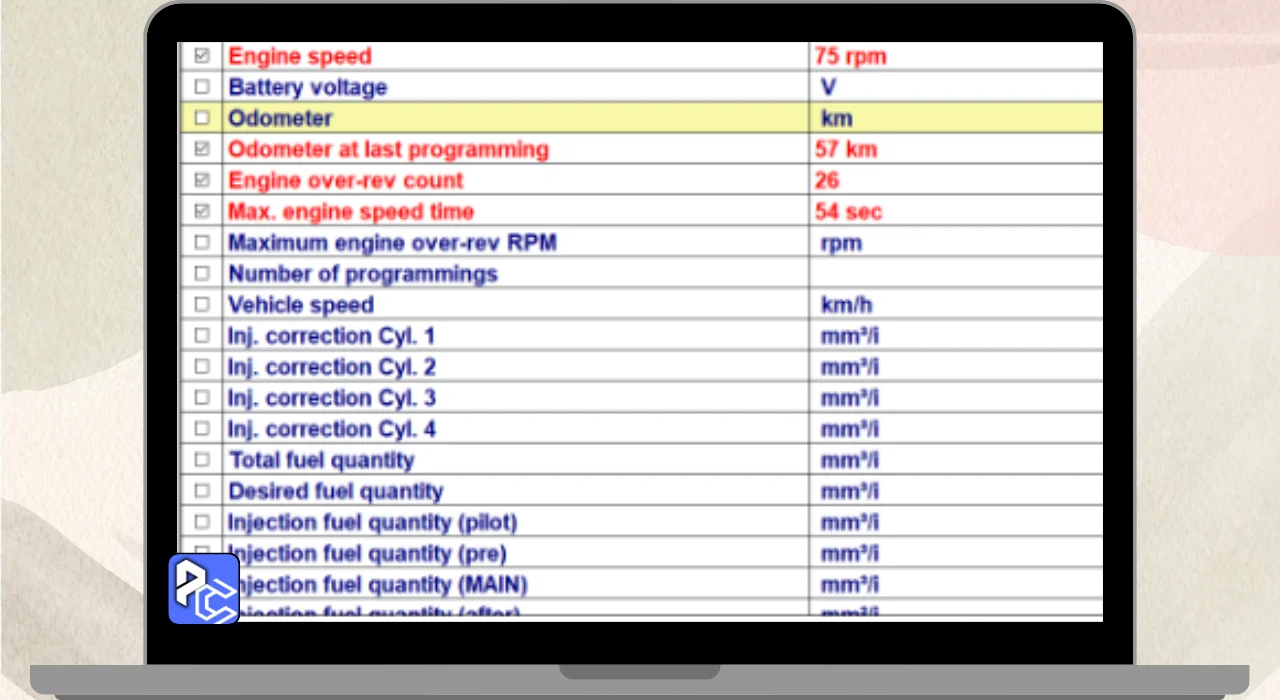Select the '54 sec' value cell
1280x700 pixels.
point(849,211)
